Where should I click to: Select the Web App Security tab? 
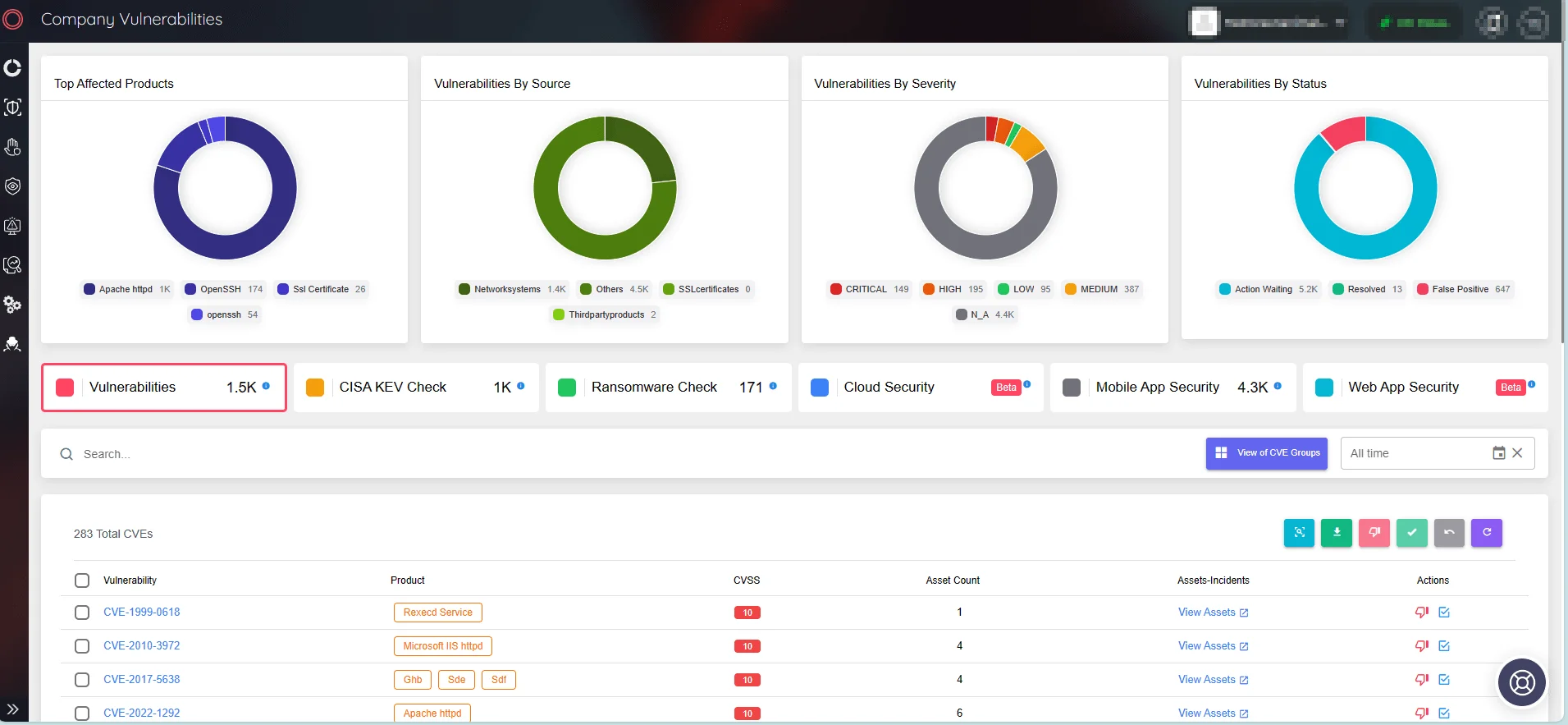click(1425, 388)
